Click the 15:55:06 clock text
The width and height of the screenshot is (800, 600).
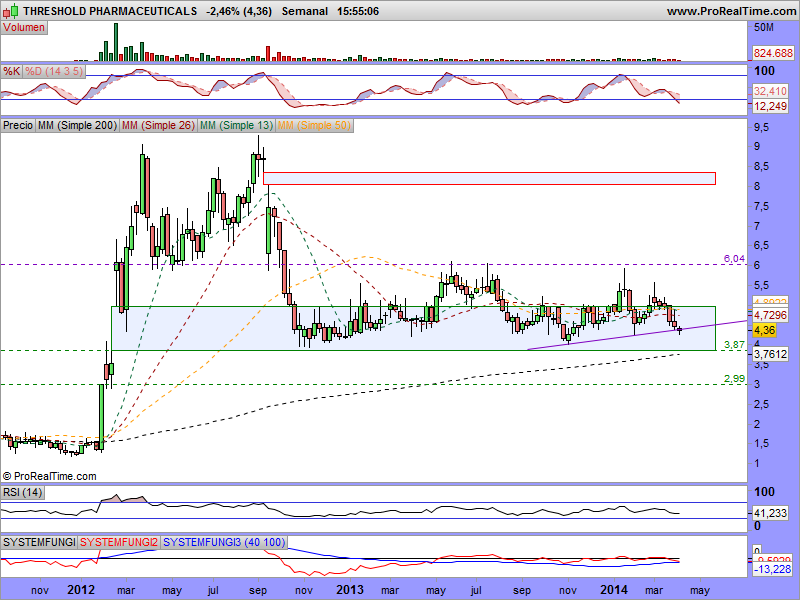[358, 11]
